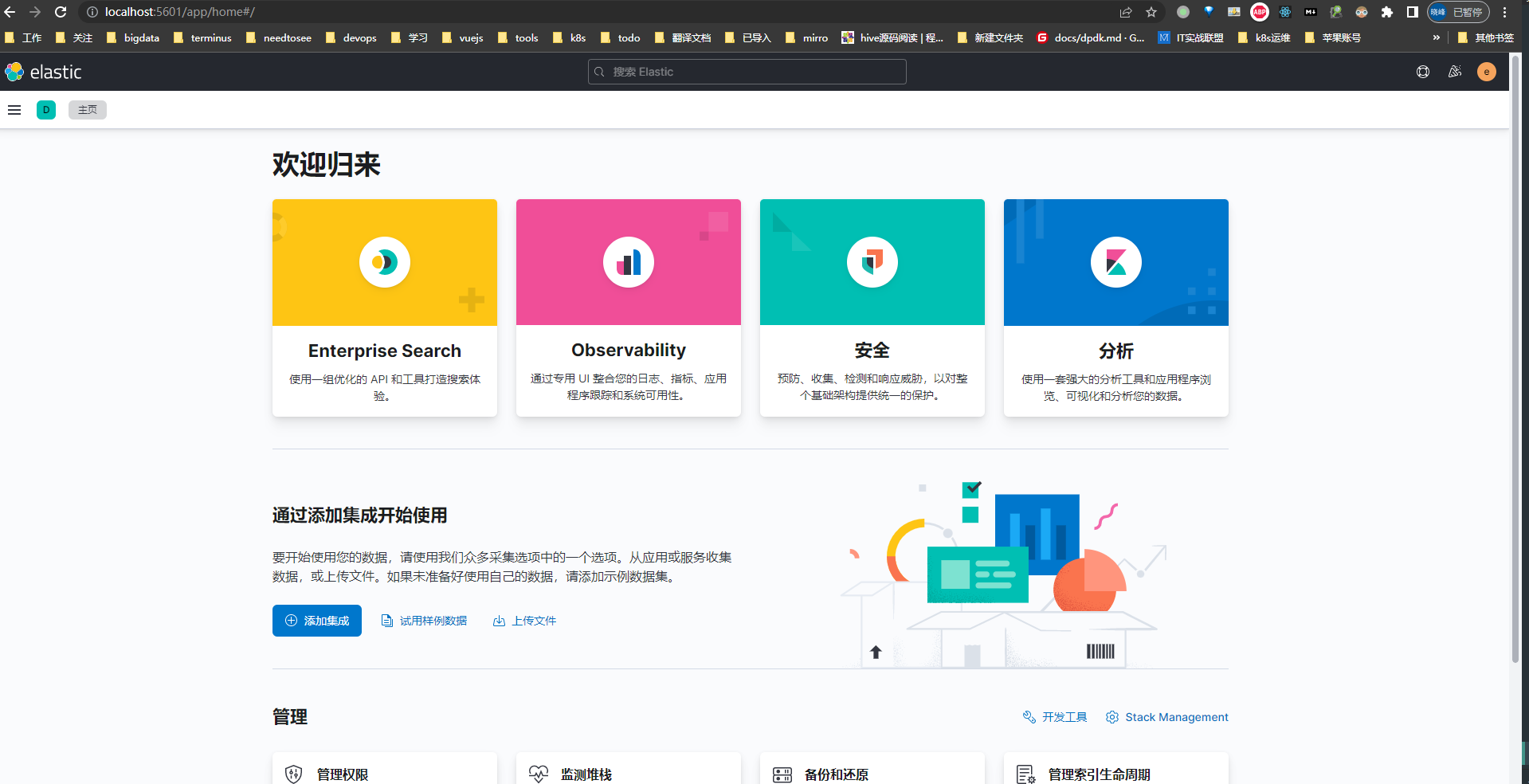The height and width of the screenshot is (784, 1529).
Task: Open the 安全 solution title
Action: point(872,351)
